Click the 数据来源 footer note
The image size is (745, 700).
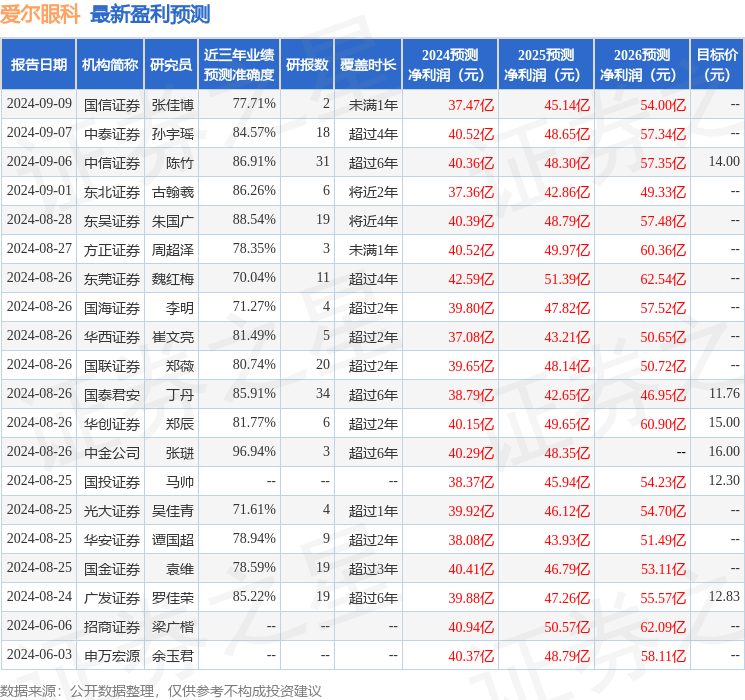161,690
